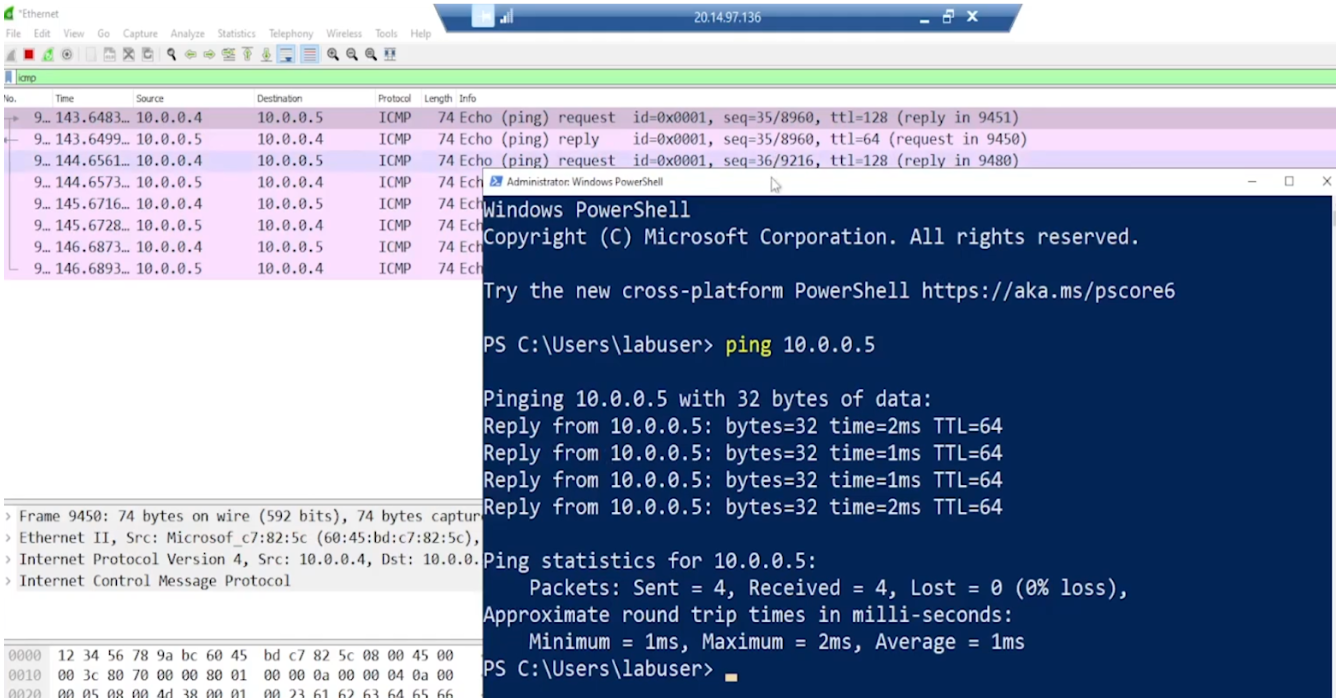Screen dimensions: 1336x698
Task: Expand the Internet Control Message Protocol node
Action: tap(7, 580)
